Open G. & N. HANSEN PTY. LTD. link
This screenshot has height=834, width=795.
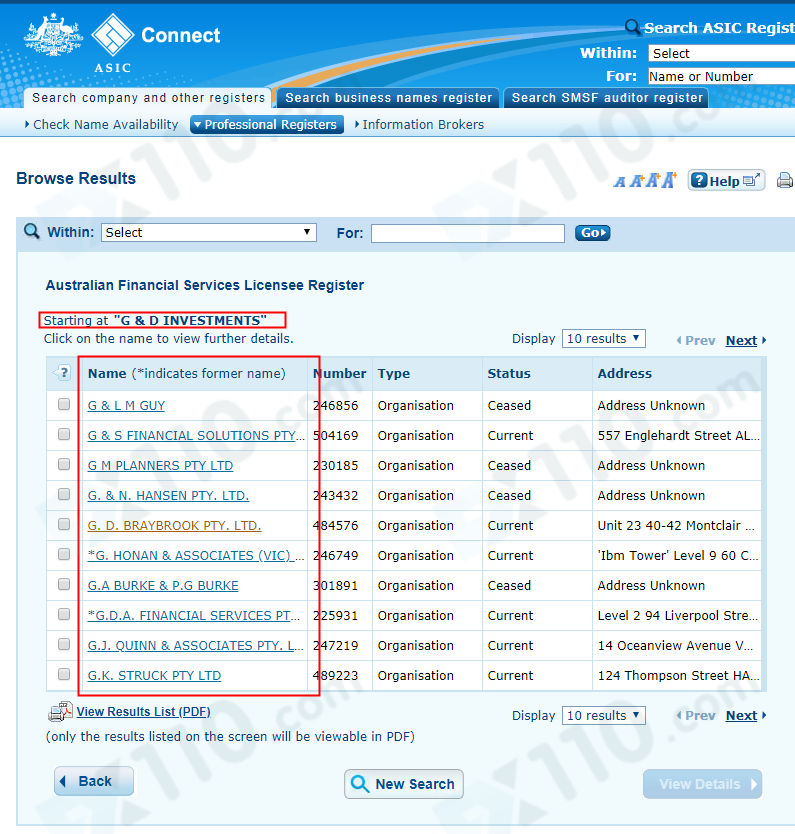pyautogui.click(x=168, y=496)
